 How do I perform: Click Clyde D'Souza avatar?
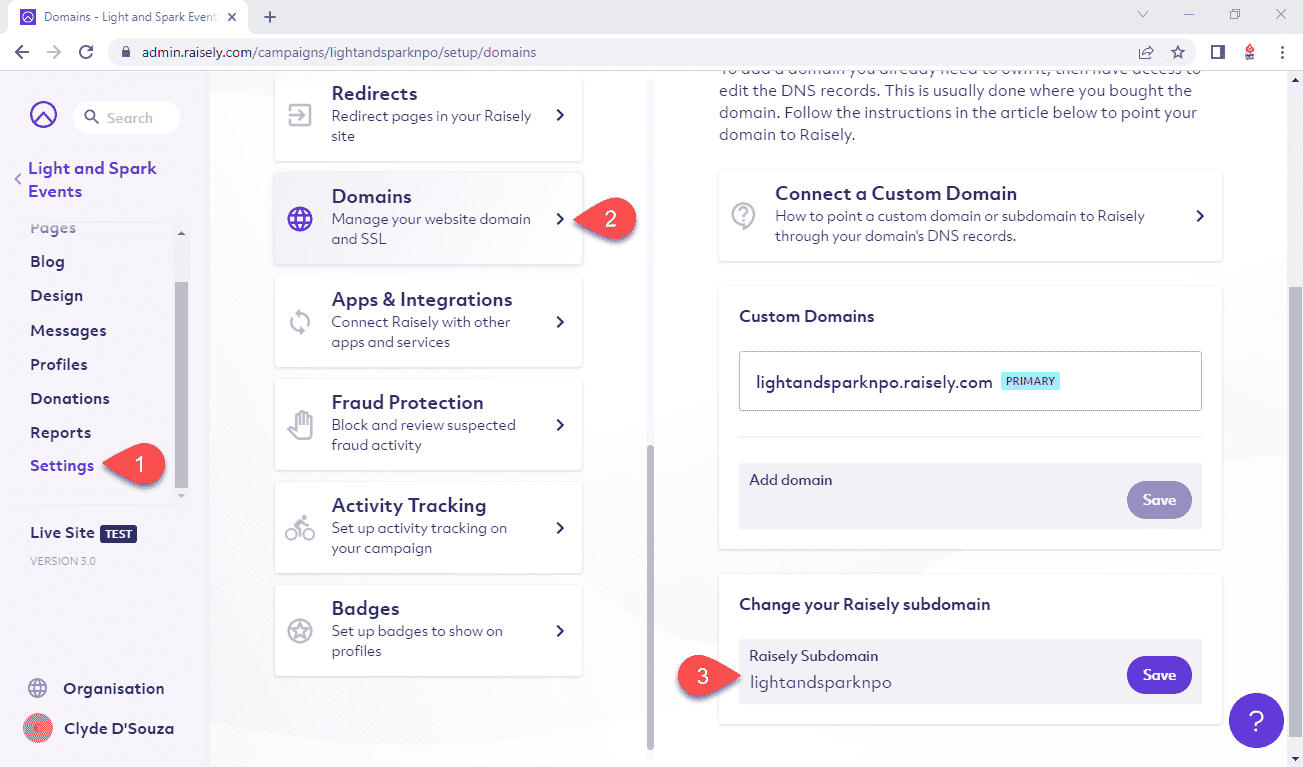click(x=38, y=728)
